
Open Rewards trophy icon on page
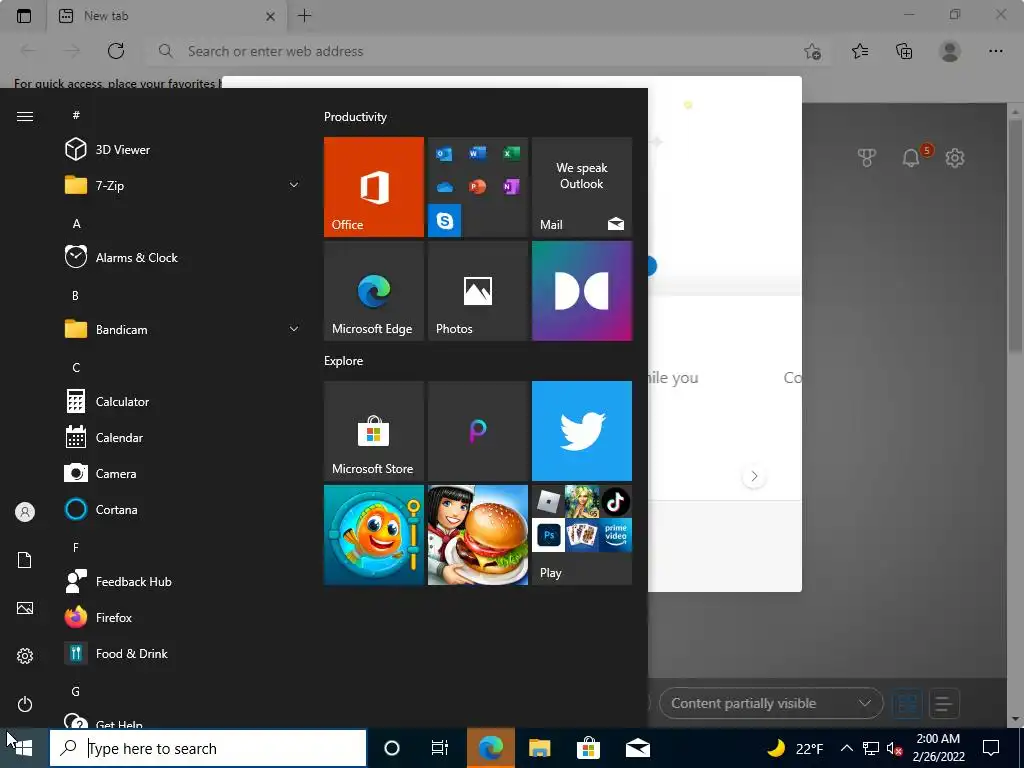pyautogui.click(x=867, y=157)
